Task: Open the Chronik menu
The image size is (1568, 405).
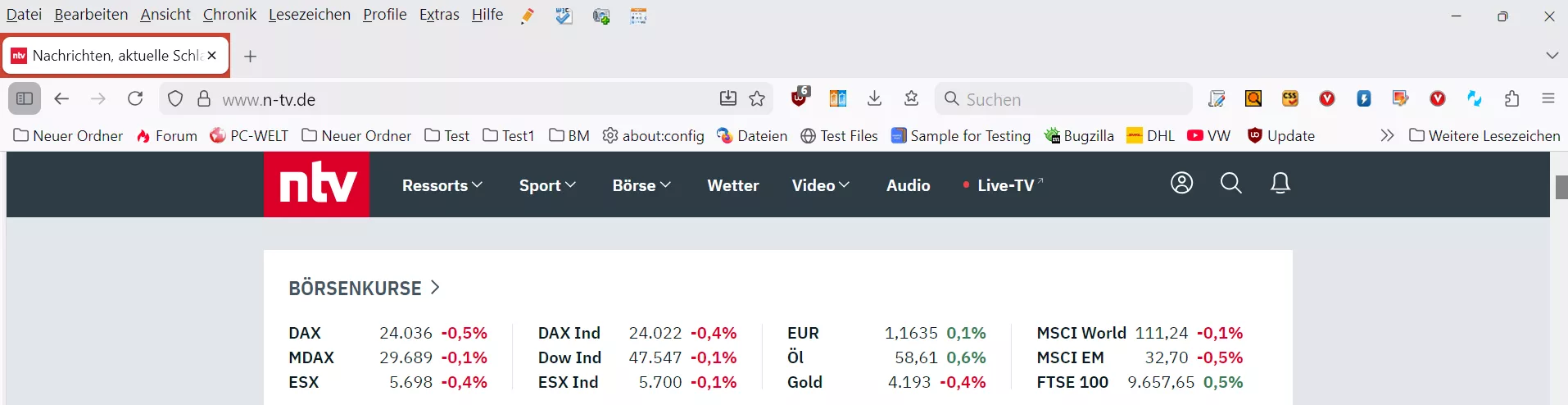Action: tap(229, 15)
